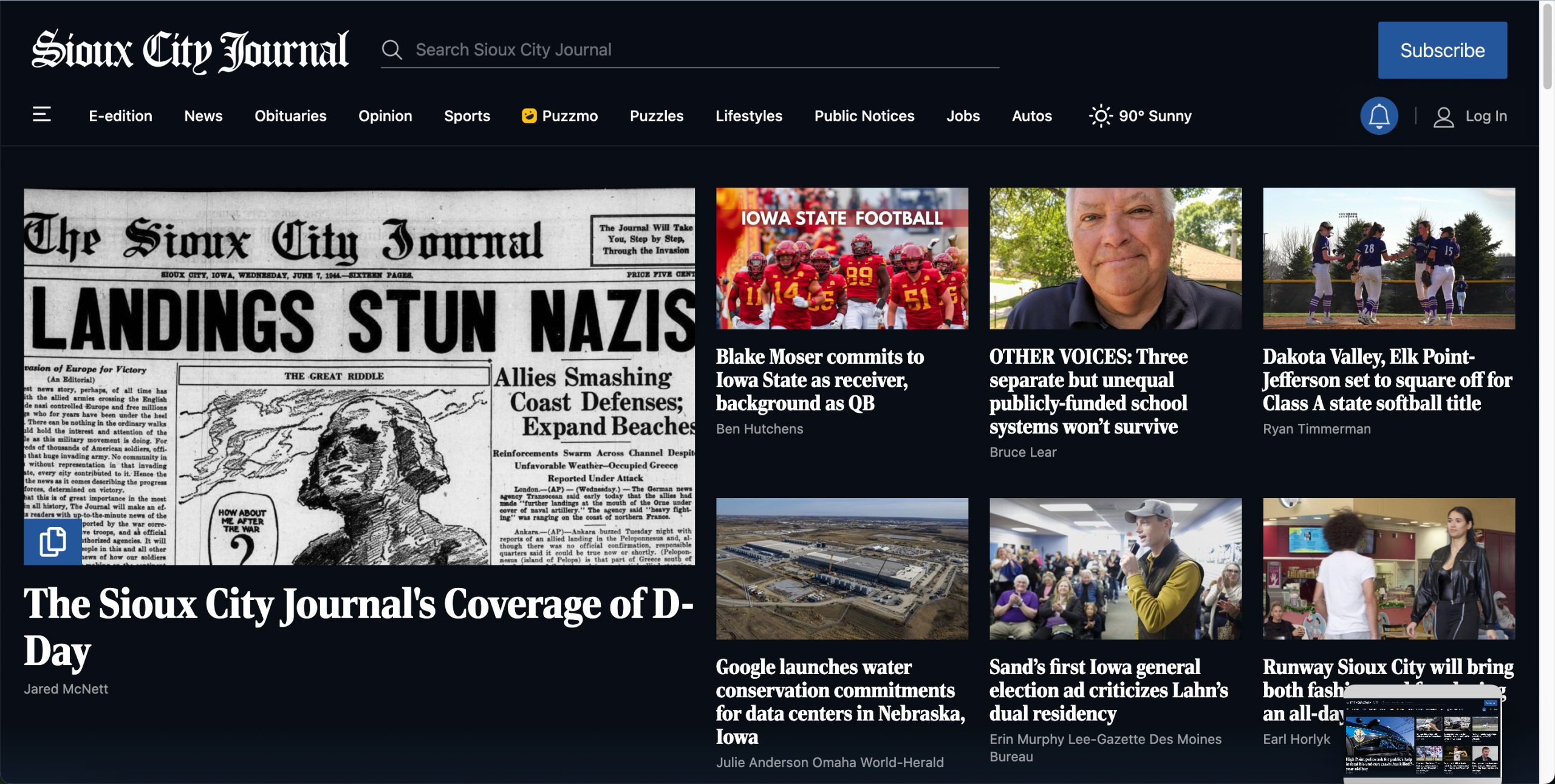The image size is (1555, 784).
Task: Click the Sand campaign event photo
Action: (1115, 568)
